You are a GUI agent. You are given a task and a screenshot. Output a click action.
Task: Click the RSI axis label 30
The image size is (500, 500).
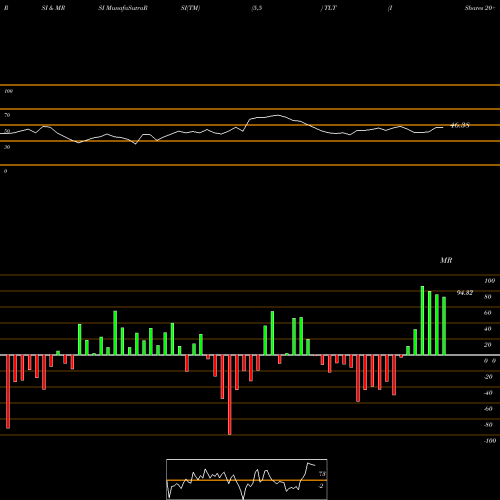(7, 147)
